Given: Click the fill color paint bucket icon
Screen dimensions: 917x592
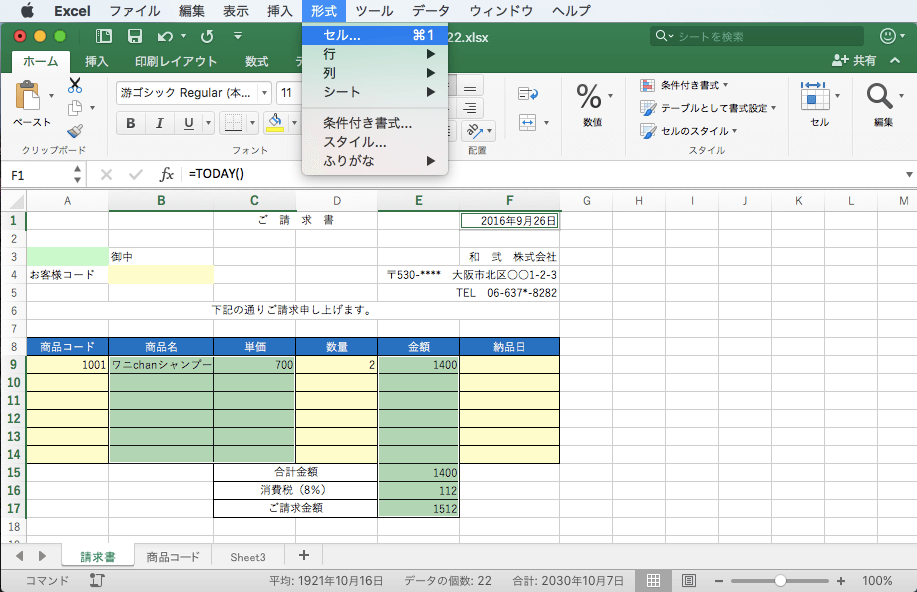Looking at the screenshot, I should [x=274, y=123].
